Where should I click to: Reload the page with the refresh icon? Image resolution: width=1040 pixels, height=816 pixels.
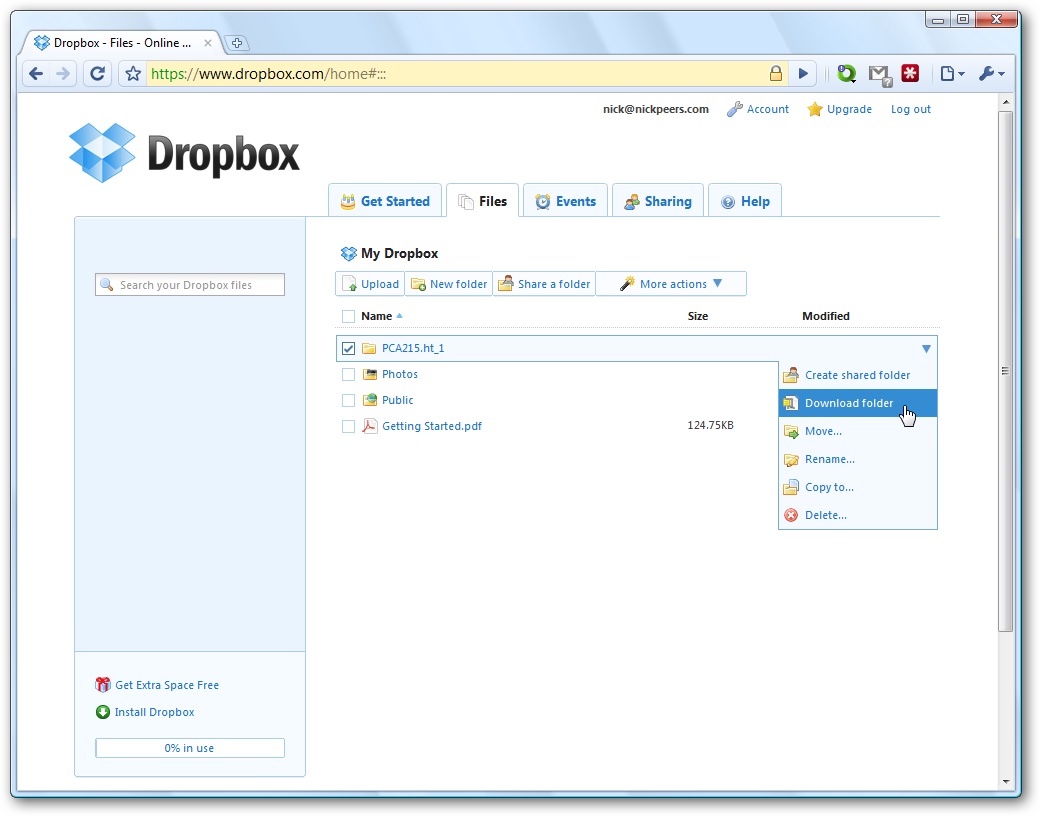click(x=98, y=74)
